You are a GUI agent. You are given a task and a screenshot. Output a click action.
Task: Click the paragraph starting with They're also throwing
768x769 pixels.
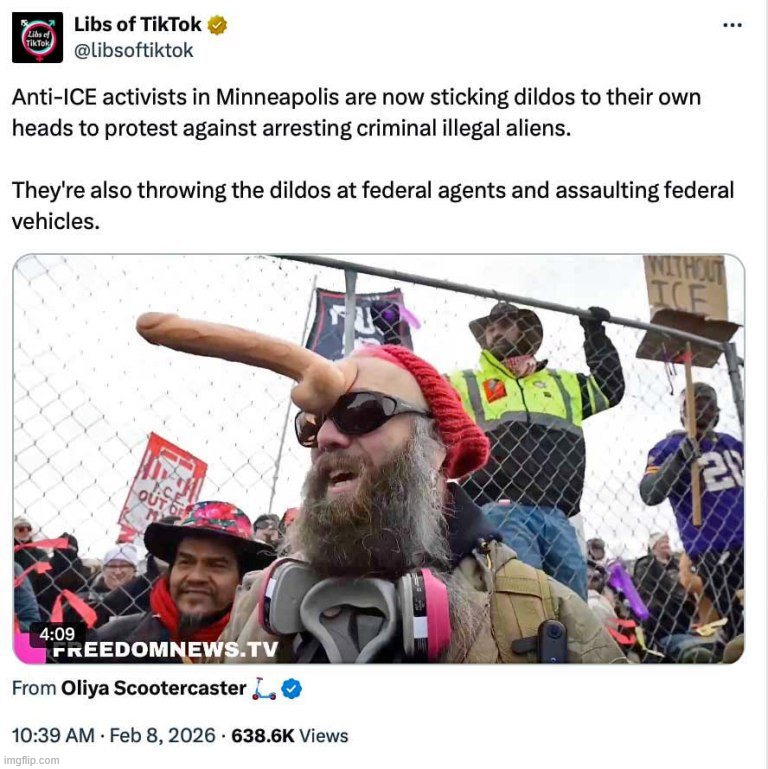[373, 205]
